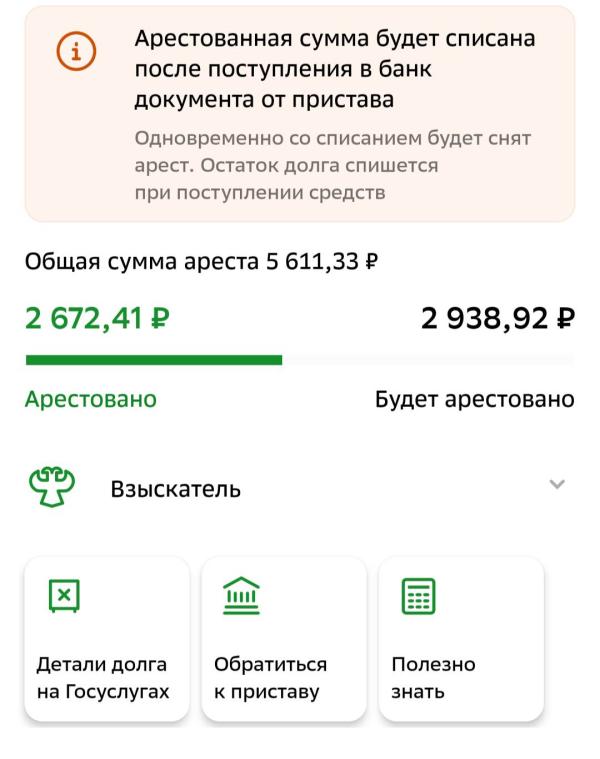Tap the Будет арестовано label
The image size is (600, 759).
474,399
